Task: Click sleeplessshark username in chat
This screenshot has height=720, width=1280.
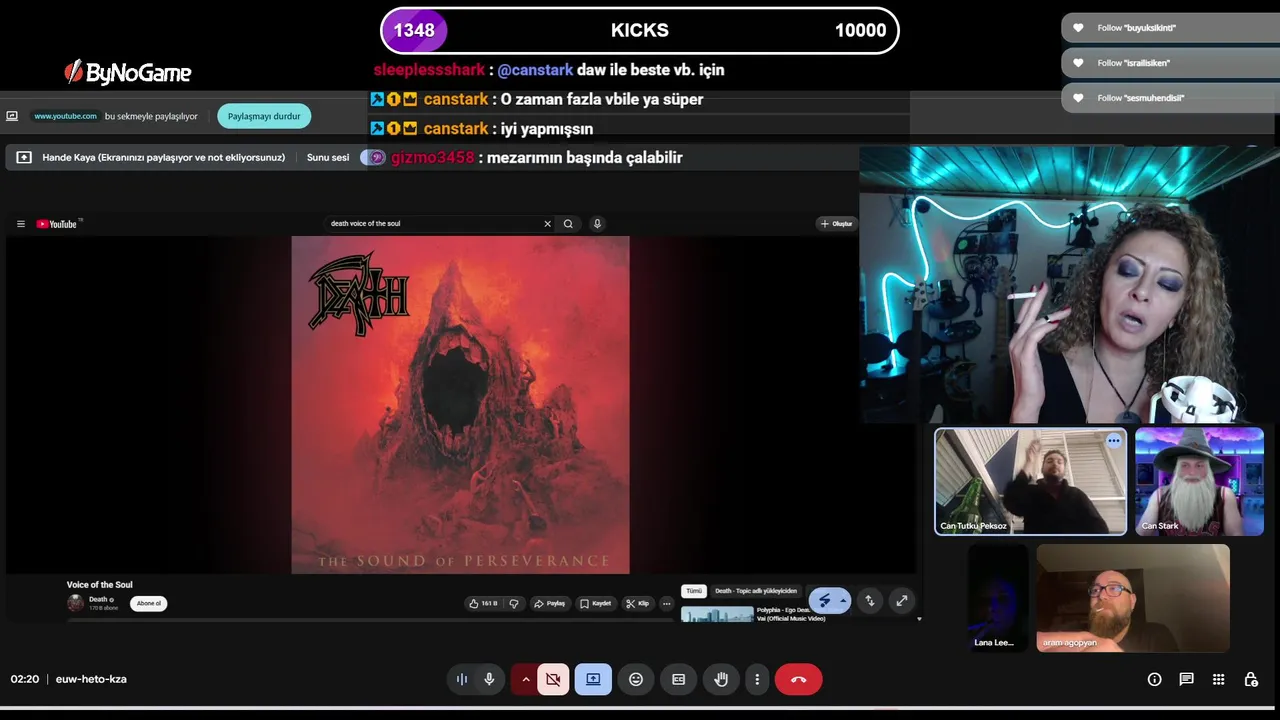Action: [429, 70]
